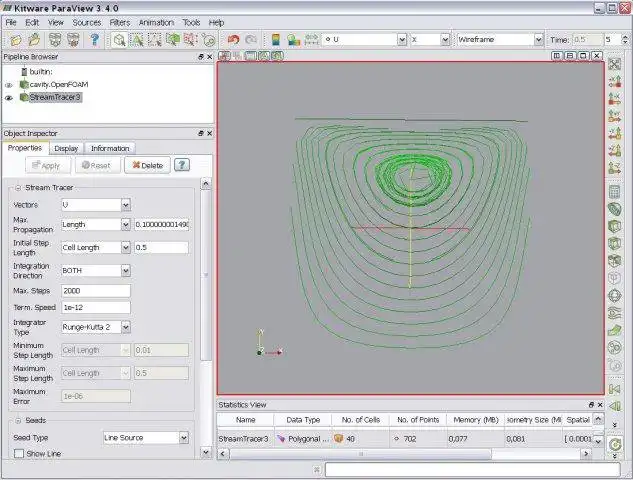Viewport: 633px width, 480px height.
Task: Click help button next to Delete
Action: [x=182, y=165]
